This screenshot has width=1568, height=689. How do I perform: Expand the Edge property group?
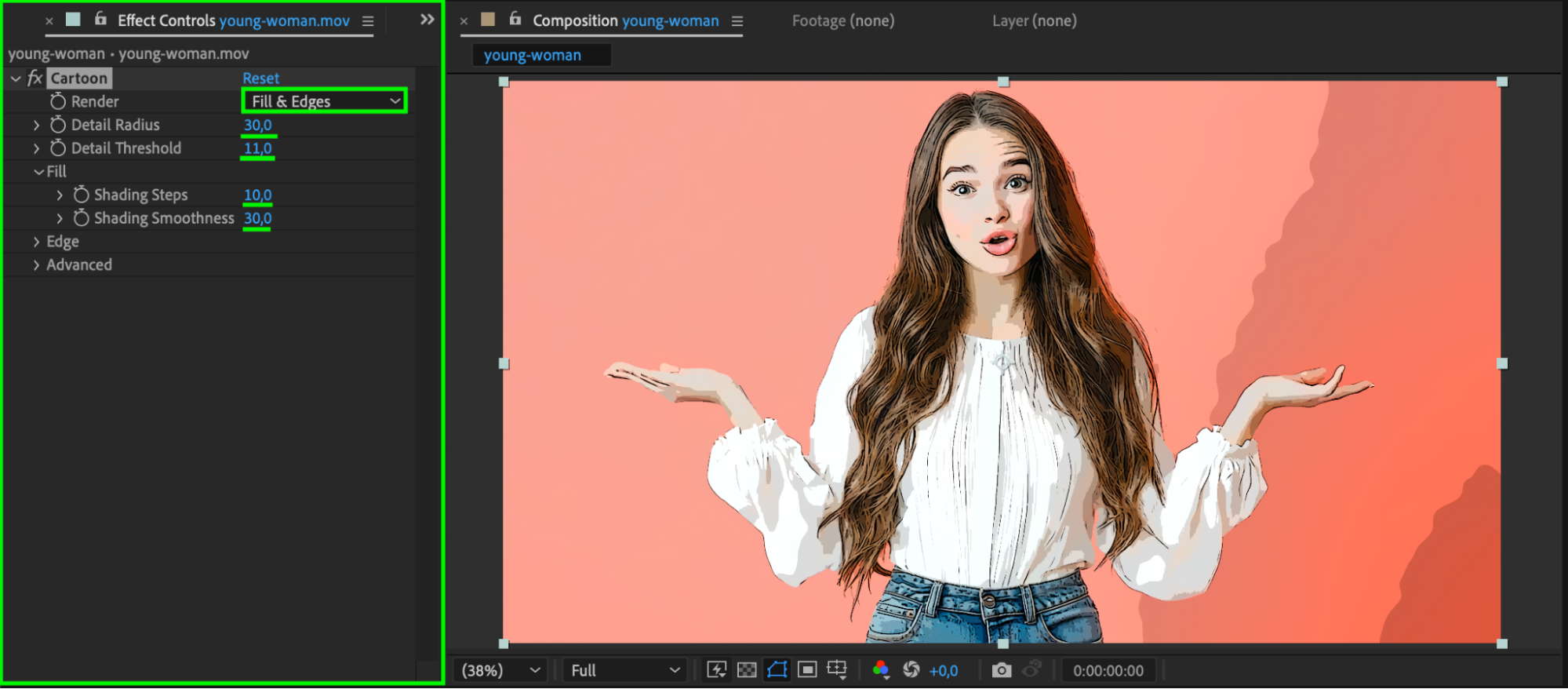pos(36,242)
